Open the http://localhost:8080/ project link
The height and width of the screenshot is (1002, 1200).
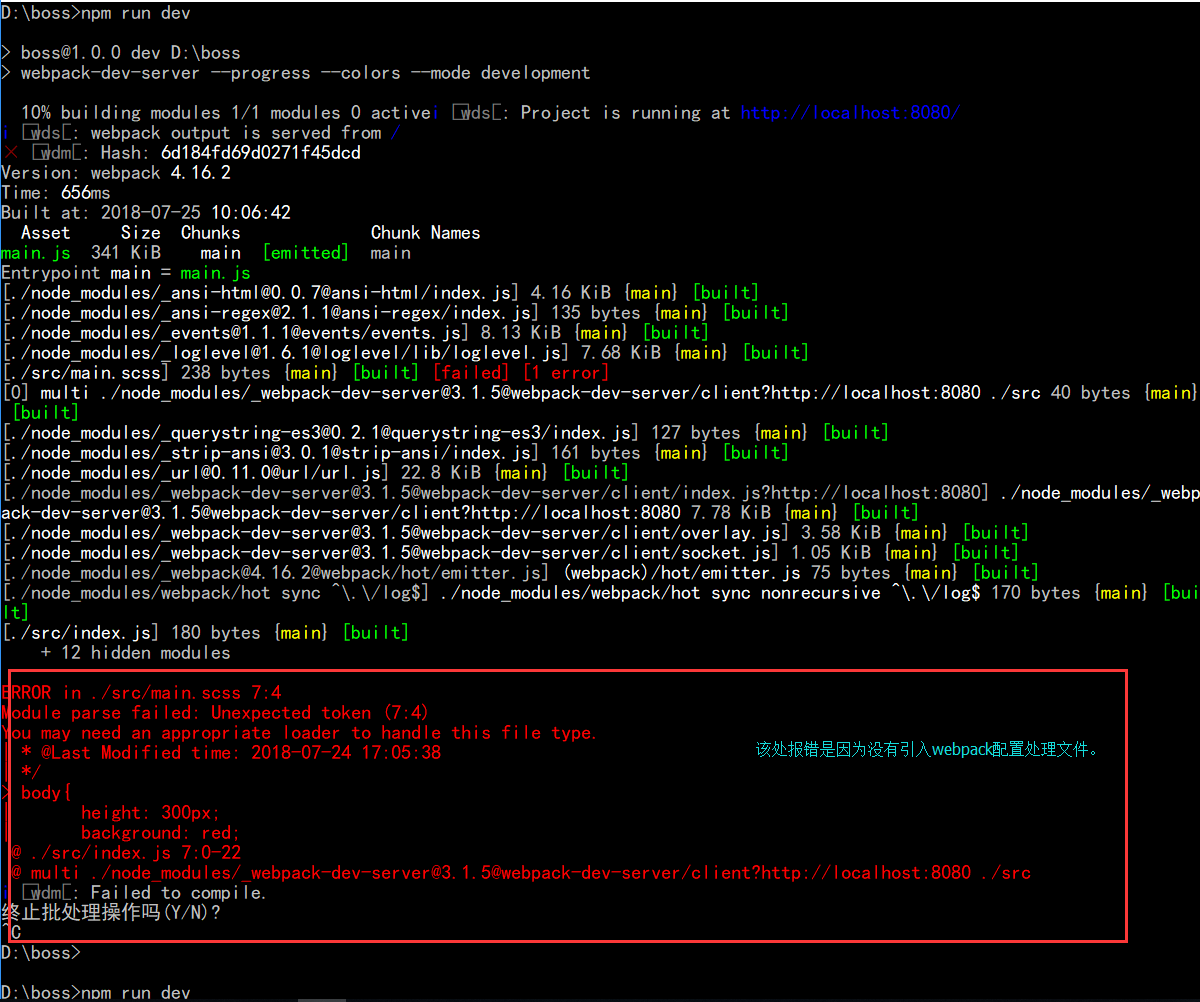tap(850, 113)
